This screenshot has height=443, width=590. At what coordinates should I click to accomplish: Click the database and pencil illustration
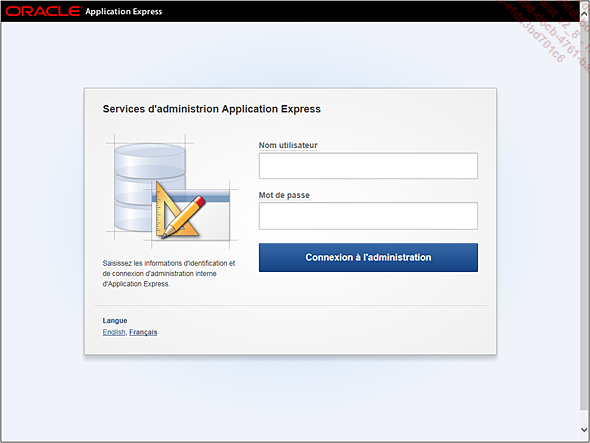click(172, 191)
